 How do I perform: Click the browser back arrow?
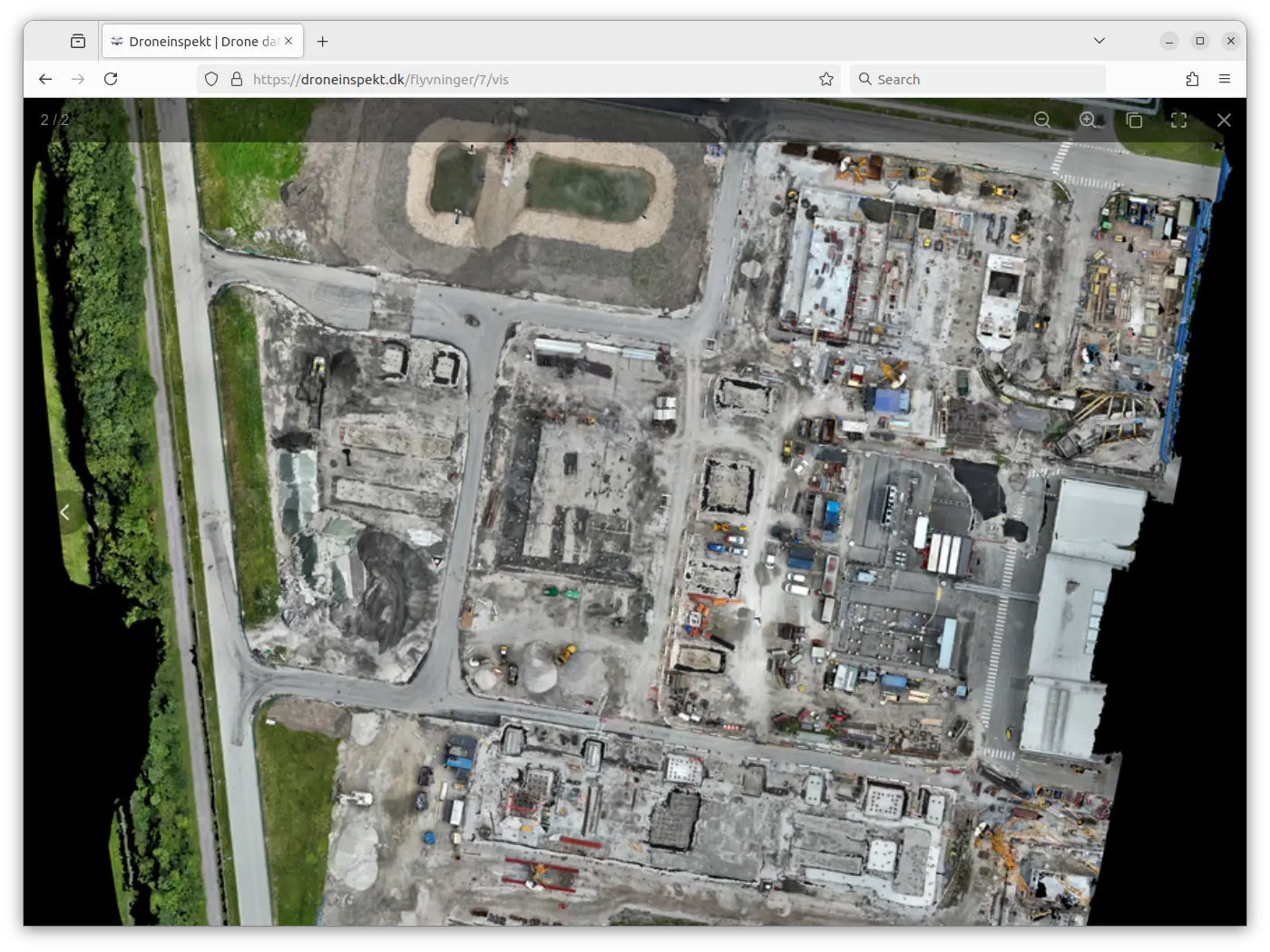[45, 79]
